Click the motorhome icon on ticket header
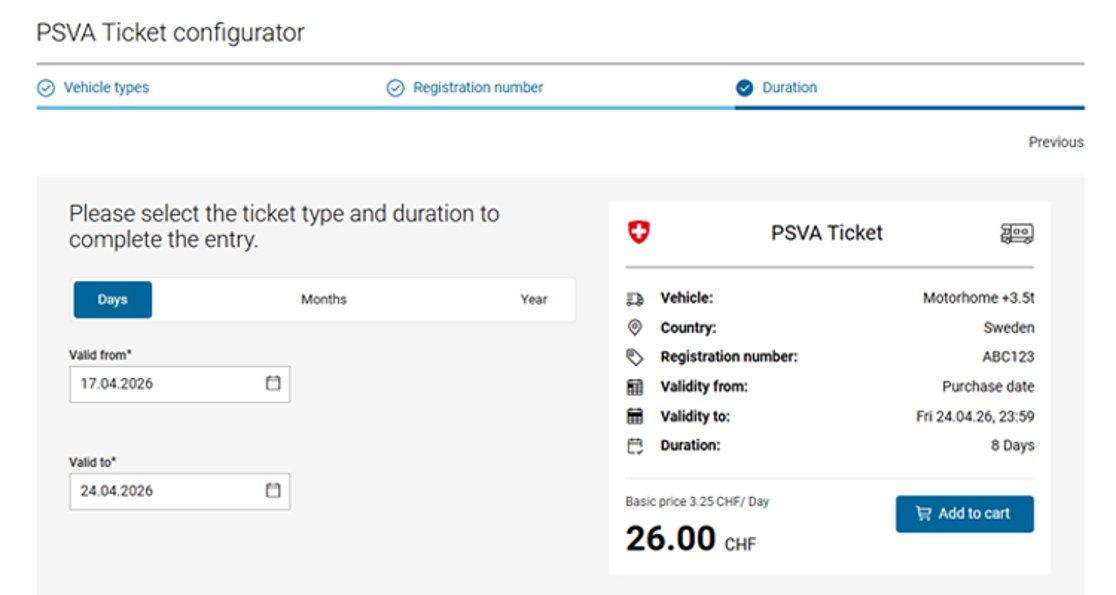The width and height of the screenshot is (1116, 595). [x=1017, y=234]
